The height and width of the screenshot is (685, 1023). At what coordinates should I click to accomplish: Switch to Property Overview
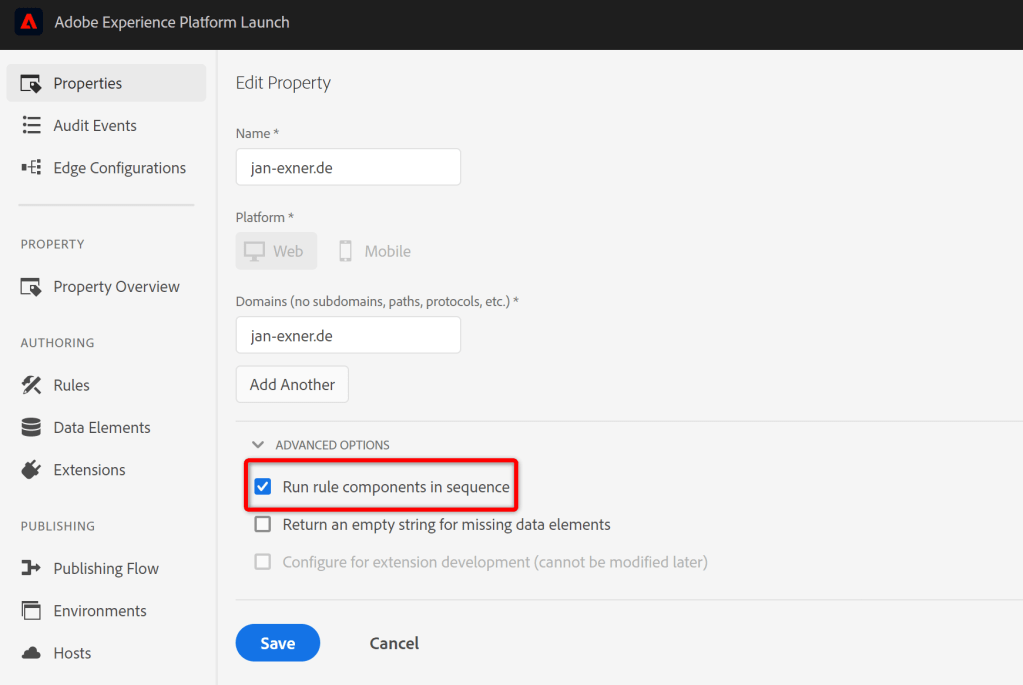click(x=113, y=286)
